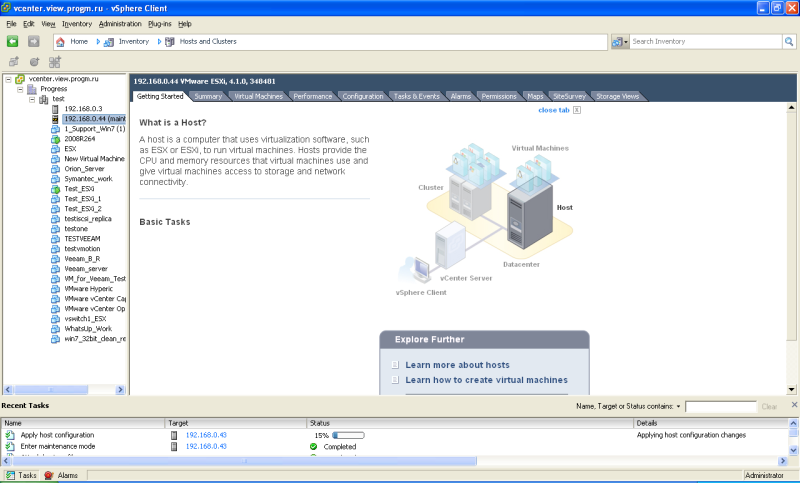Click the first toolbar icon under navigation arrows
800x483 pixels.
pyautogui.click(x=14, y=62)
